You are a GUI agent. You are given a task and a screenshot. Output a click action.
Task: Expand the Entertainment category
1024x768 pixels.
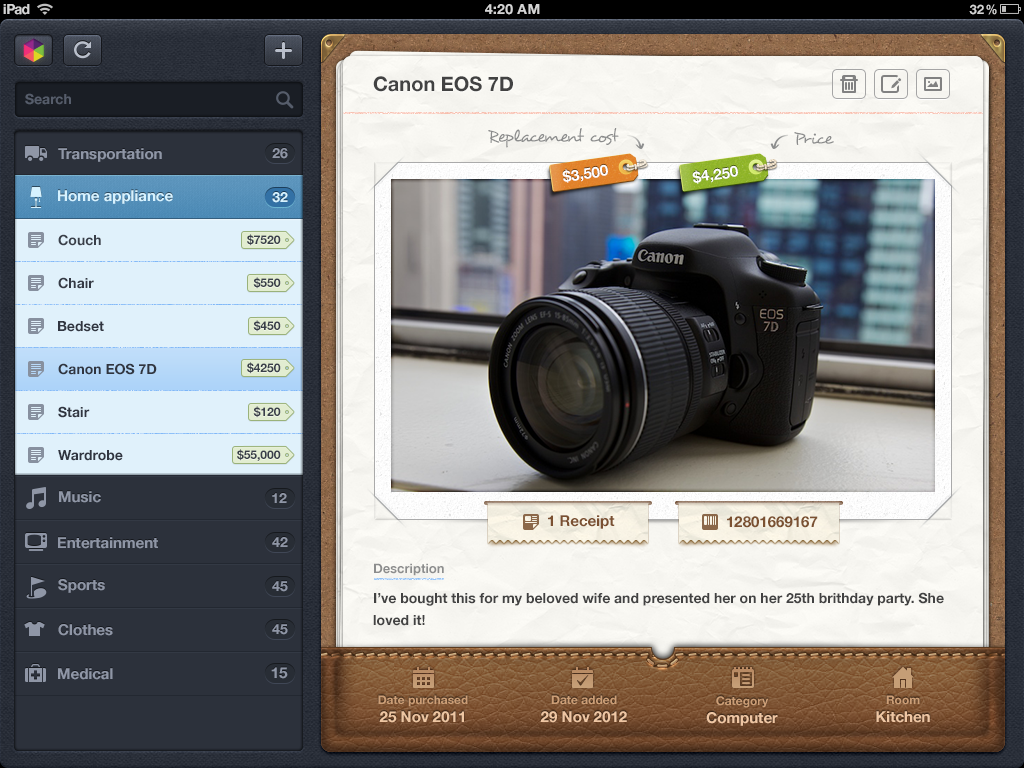[x=159, y=543]
